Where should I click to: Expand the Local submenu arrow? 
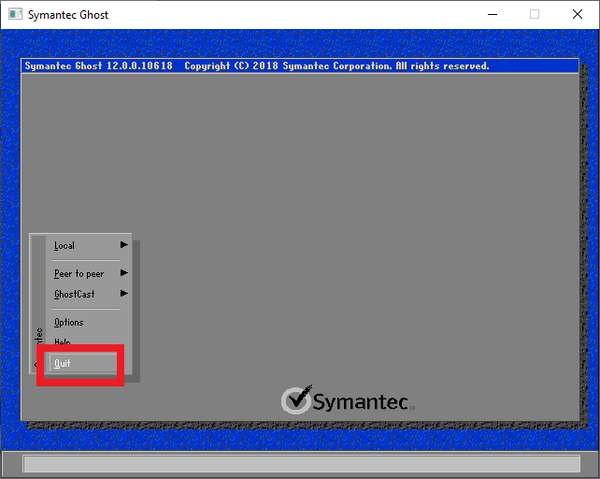pyautogui.click(x=124, y=244)
